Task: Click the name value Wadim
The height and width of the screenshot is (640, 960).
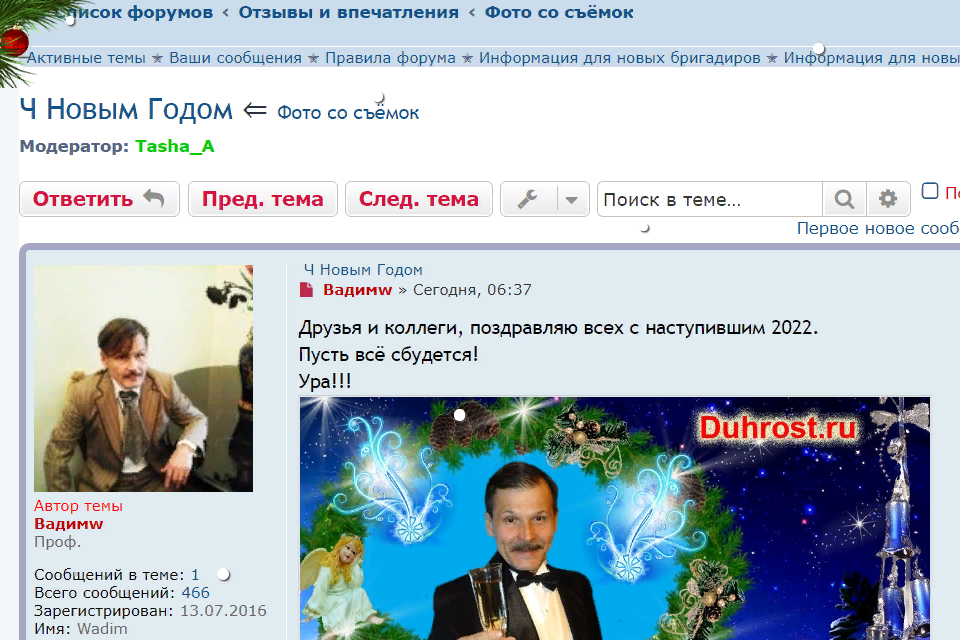Action: click(102, 629)
